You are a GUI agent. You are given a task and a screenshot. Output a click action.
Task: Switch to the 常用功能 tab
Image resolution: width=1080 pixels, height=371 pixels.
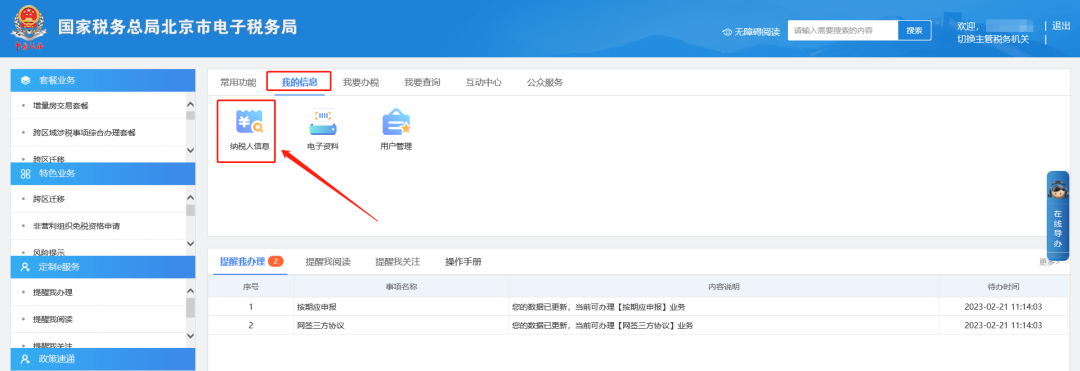tap(238, 82)
